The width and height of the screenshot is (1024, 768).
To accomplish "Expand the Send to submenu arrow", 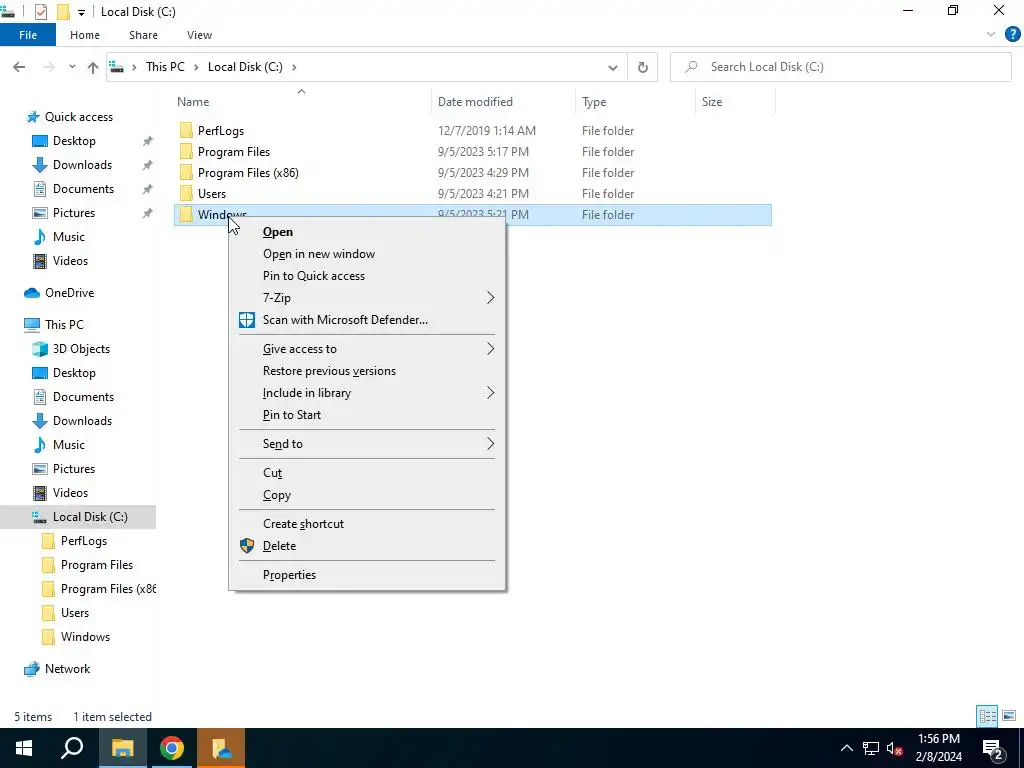I will (490, 443).
